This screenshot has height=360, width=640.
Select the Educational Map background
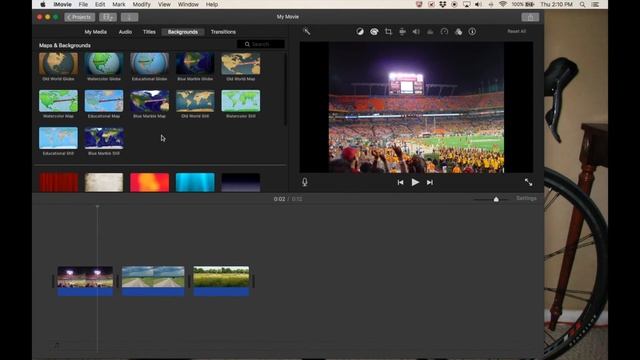[104, 101]
